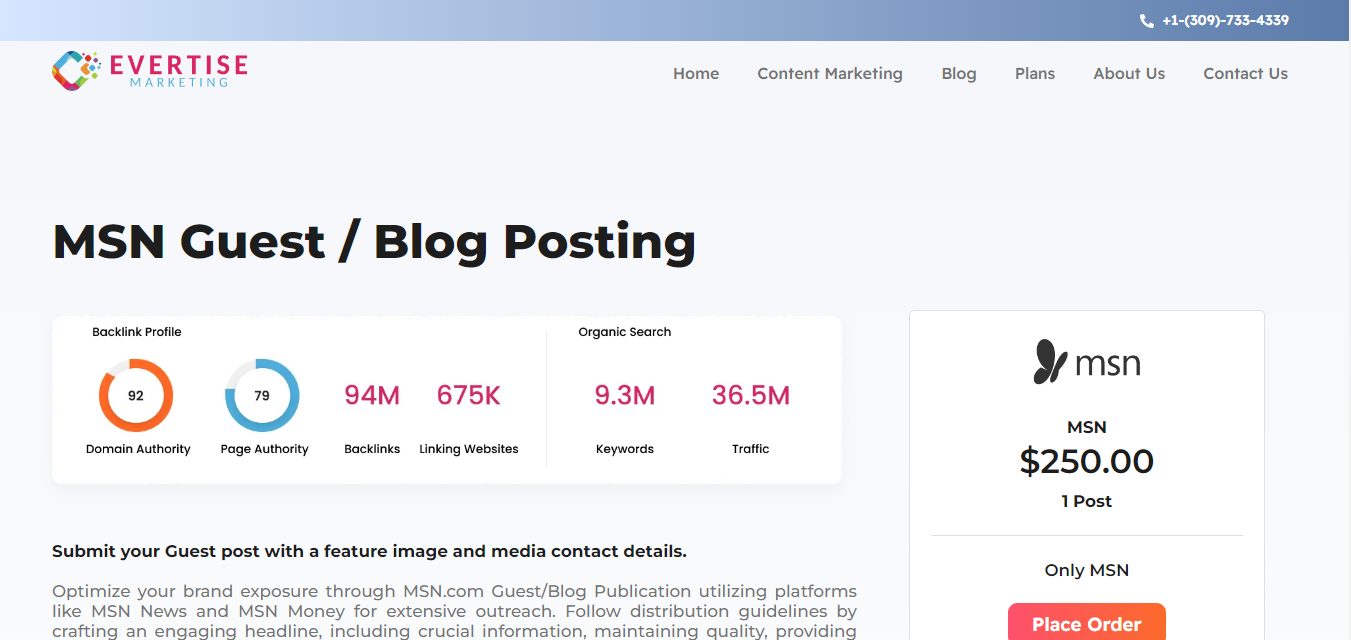This screenshot has width=1351, height=640.
Task: Select the 9.3M Keywords value
Action: (x=625, y=396)
